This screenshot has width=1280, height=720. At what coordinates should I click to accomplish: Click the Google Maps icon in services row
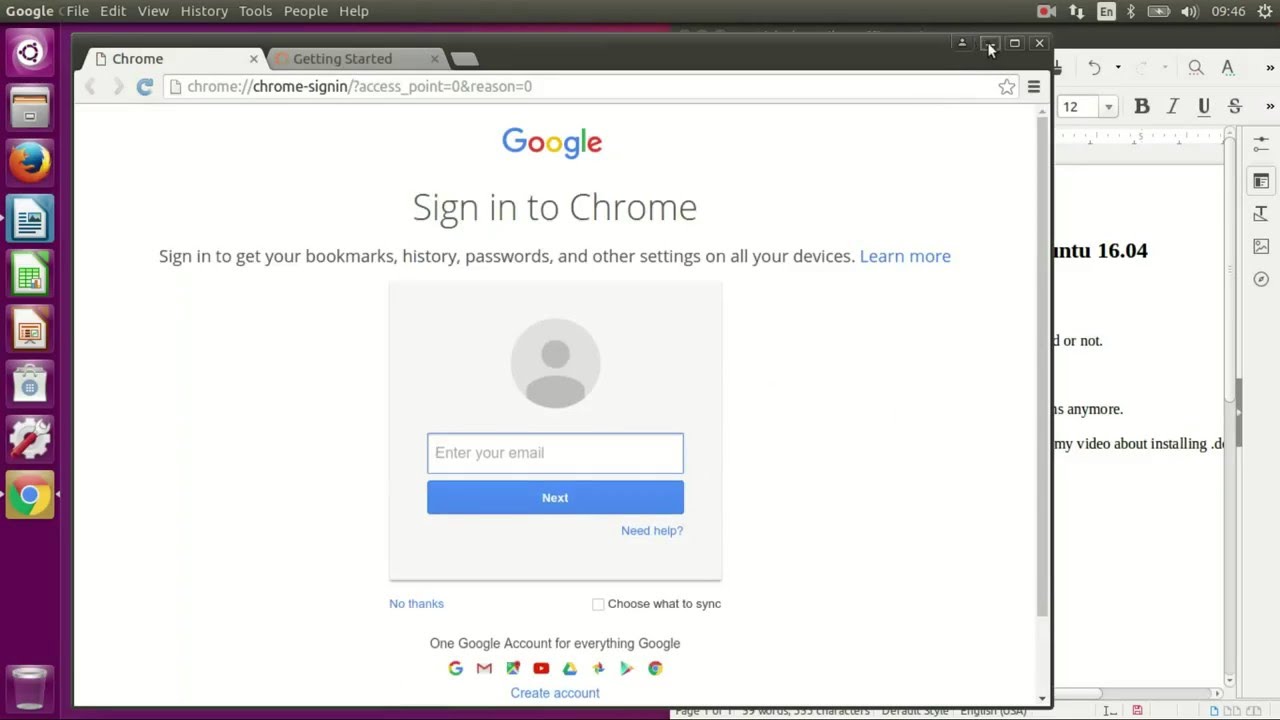point(513,668)
